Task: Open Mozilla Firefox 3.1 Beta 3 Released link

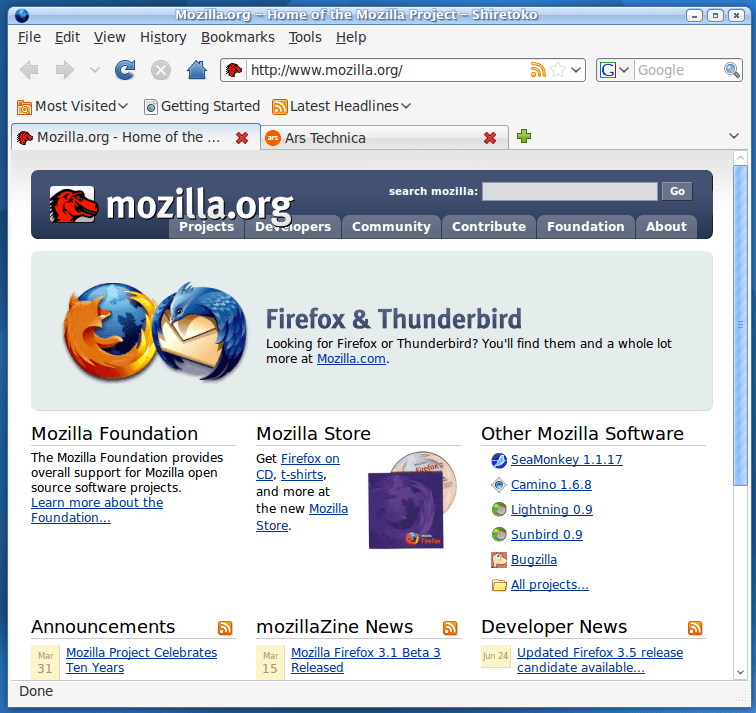Action: 365,660
